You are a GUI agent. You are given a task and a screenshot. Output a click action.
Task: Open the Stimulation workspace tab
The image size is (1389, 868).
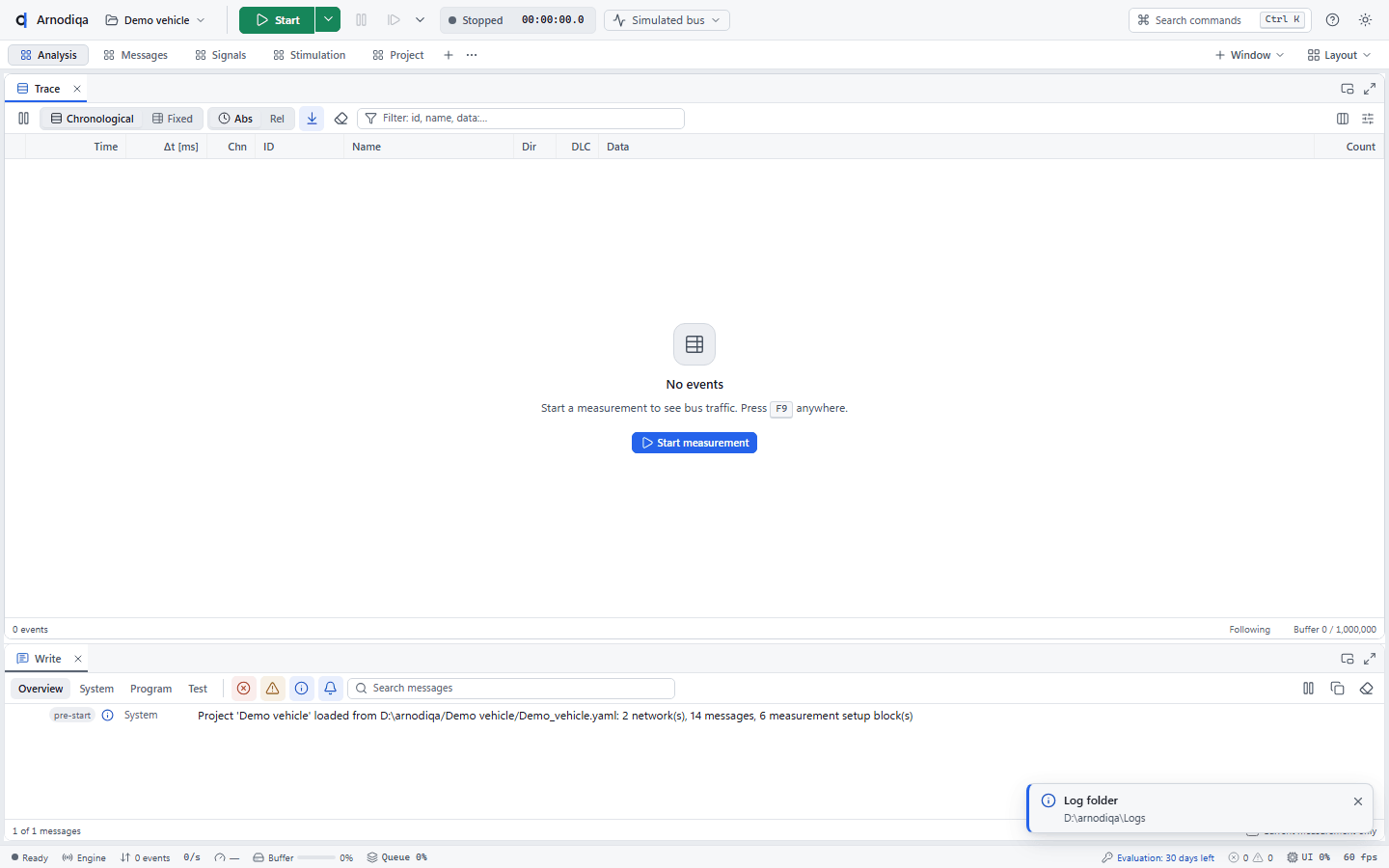click(310, 55)
